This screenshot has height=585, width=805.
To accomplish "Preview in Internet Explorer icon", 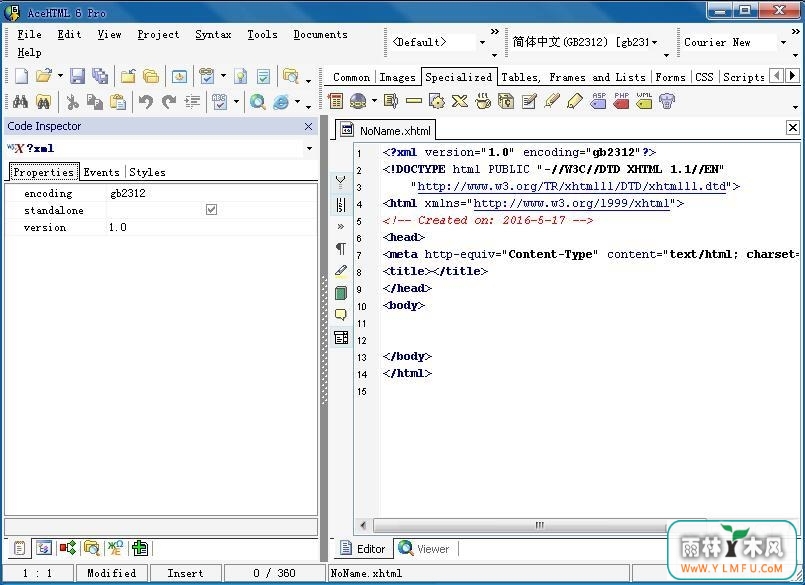I will coord(281,102).
